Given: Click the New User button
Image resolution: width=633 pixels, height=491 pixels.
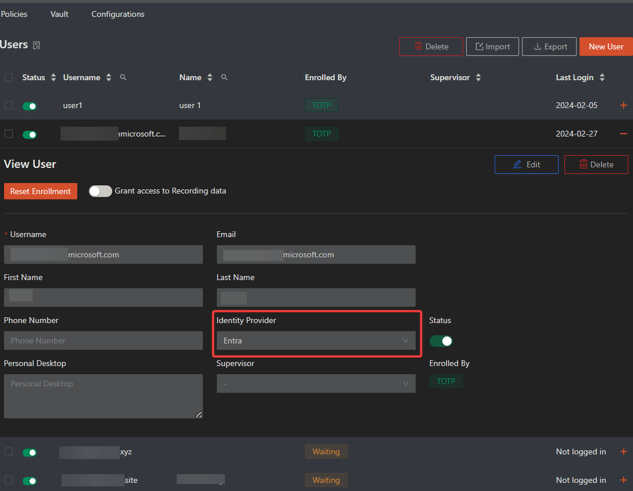Looking at the screenshot, I should click(x=605, y=47).
